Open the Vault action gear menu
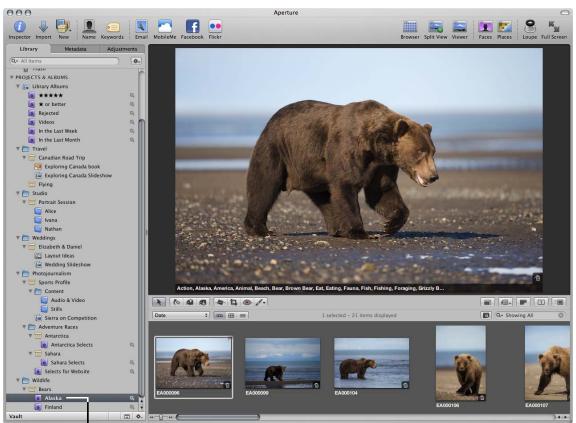Viewport: 576px width, 423px height. (x=139, y=417)
